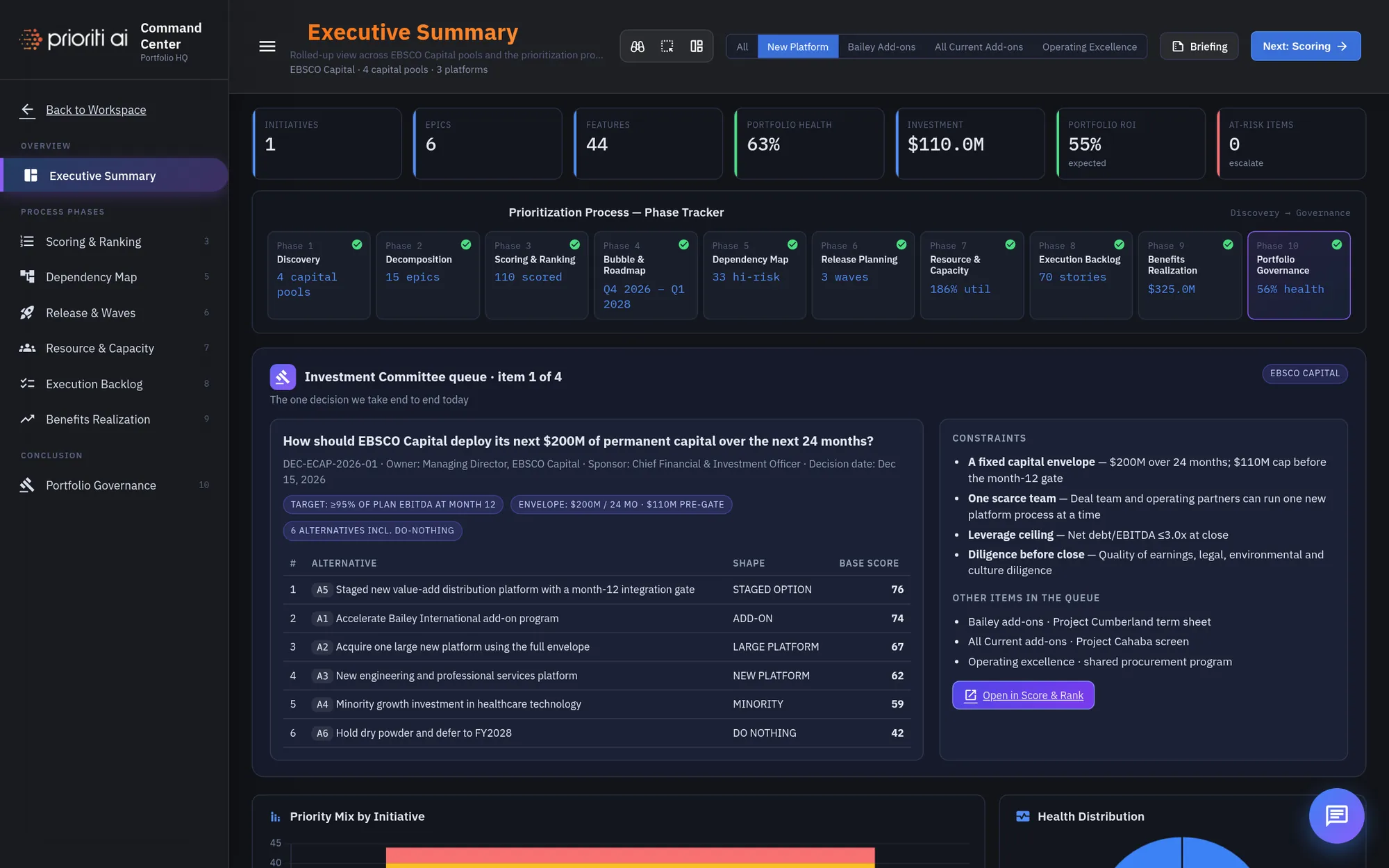
Task: Go to Next: Scoring
Action: pos(1306,47)
